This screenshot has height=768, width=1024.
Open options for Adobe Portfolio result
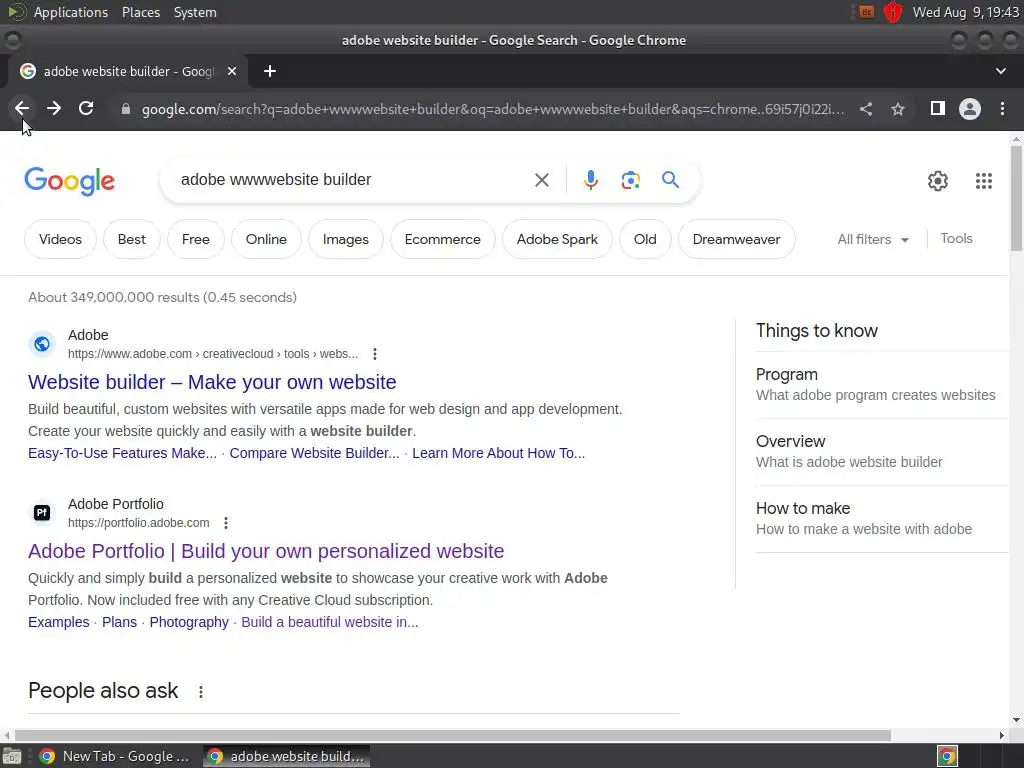pyautogui.click(x=226, y=523)
